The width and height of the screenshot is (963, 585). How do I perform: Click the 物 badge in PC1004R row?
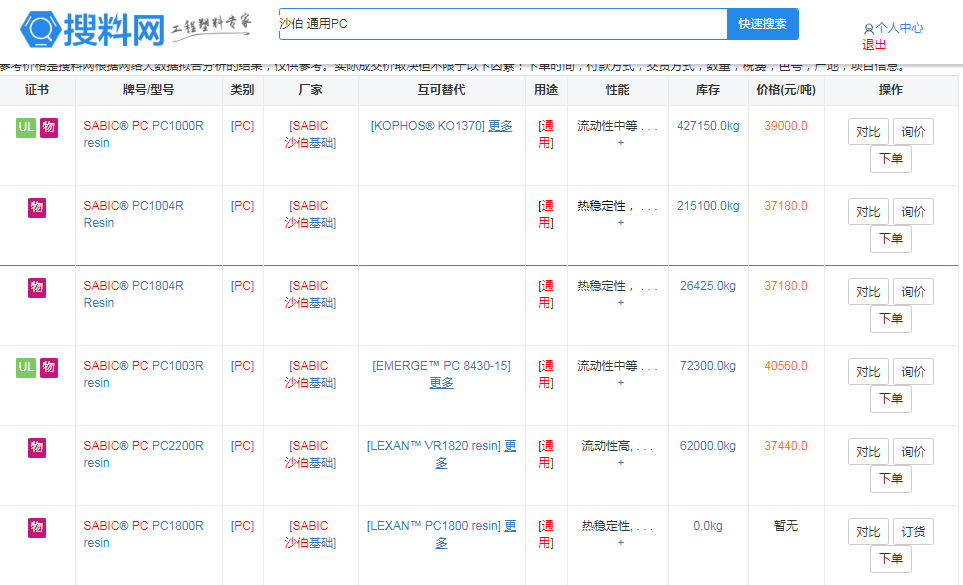pyautogui.click(x=37, y=207)
